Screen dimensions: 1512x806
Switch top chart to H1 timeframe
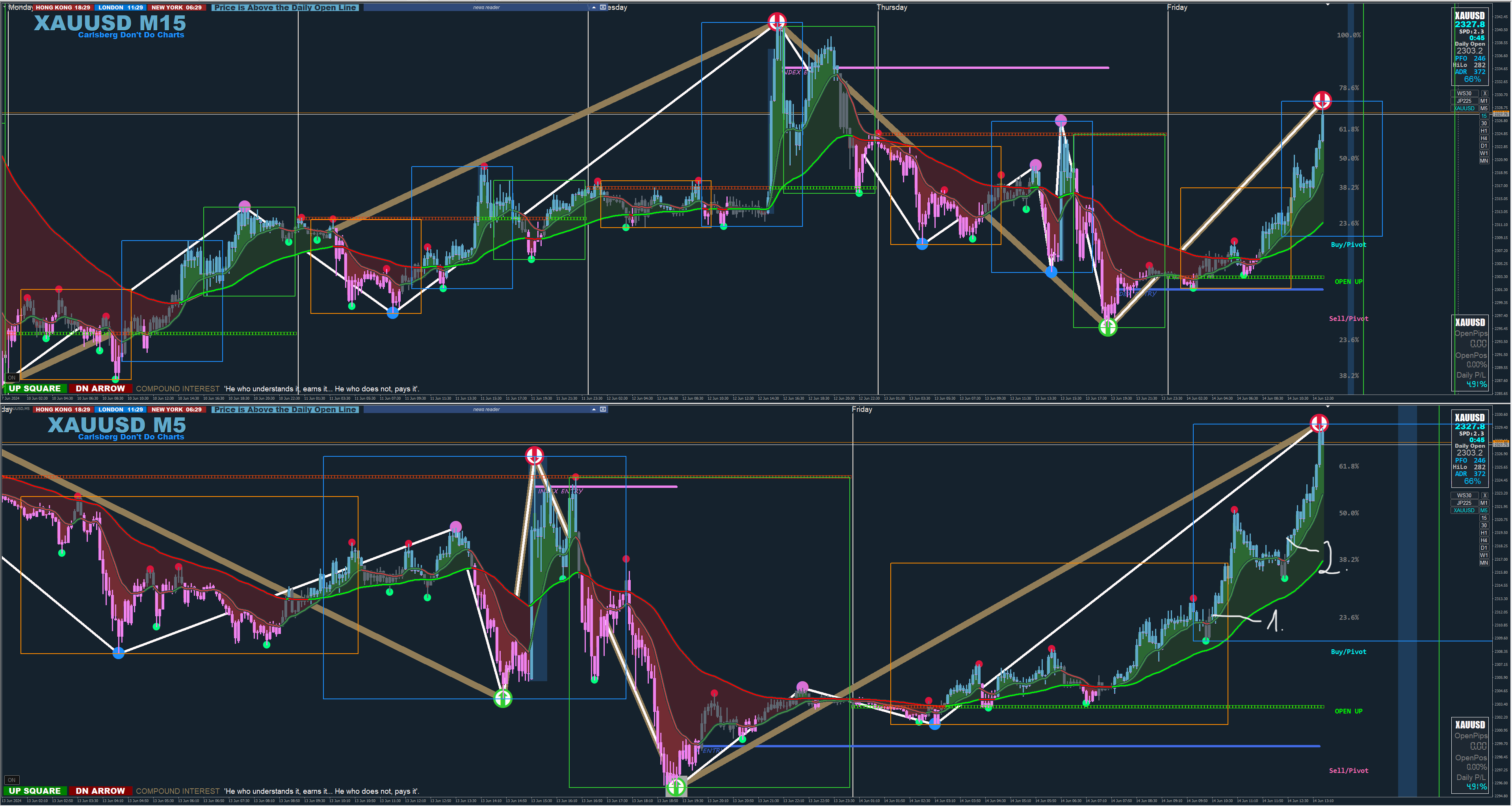pos(1484,131)
